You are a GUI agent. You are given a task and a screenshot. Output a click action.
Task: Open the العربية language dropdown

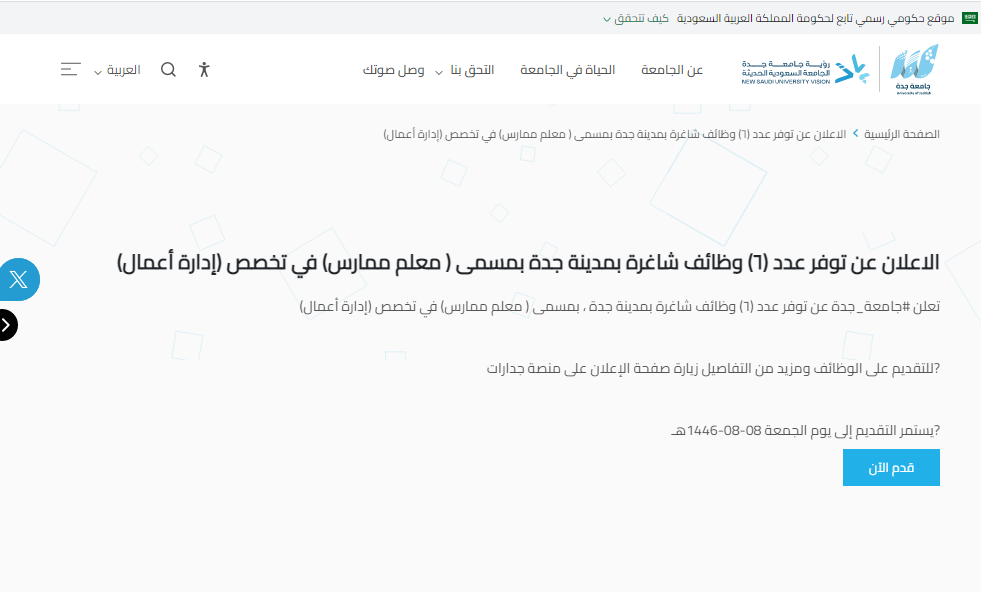coord(117,70)
